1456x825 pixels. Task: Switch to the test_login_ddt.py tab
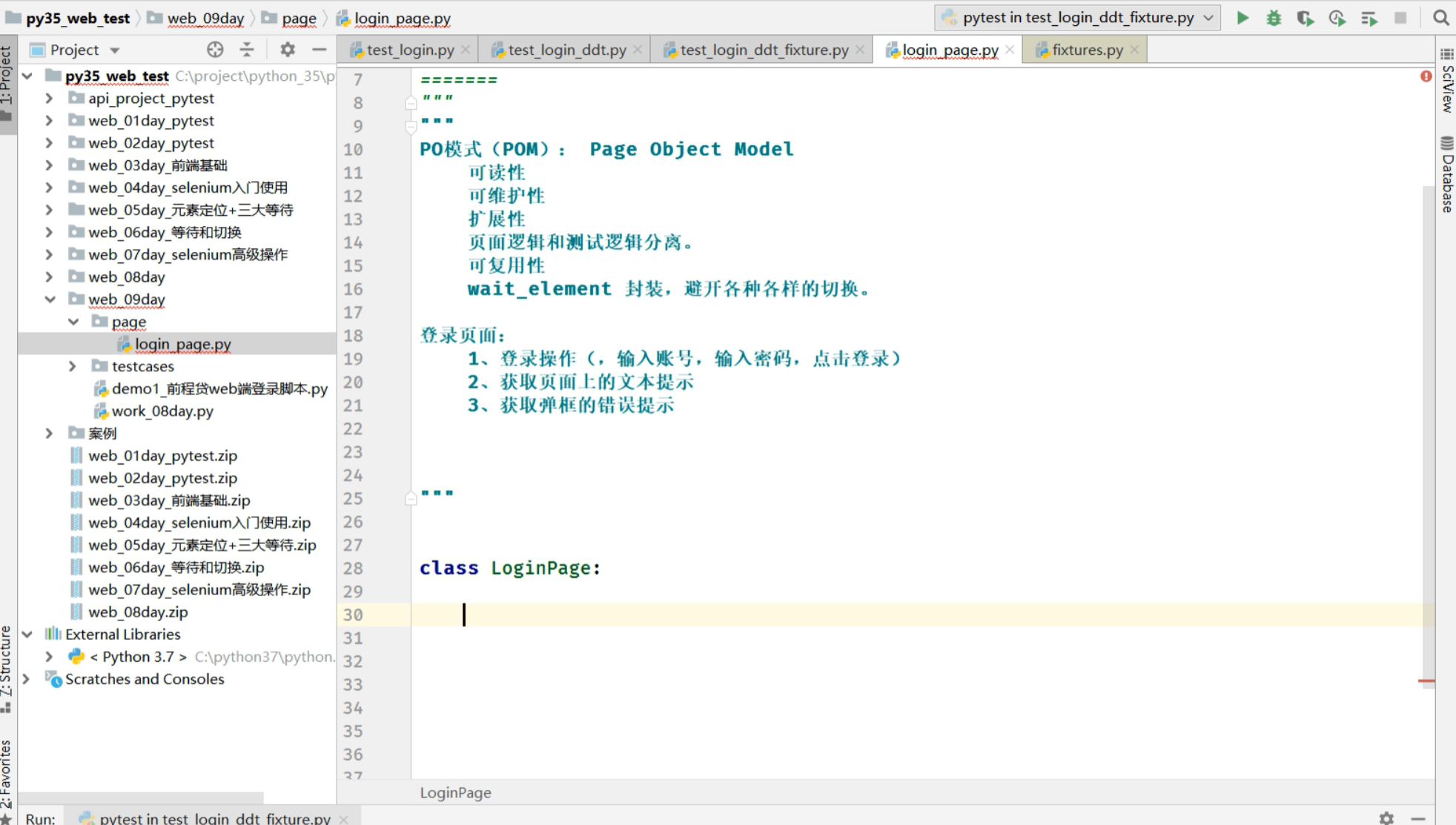(x=567, y=50)
